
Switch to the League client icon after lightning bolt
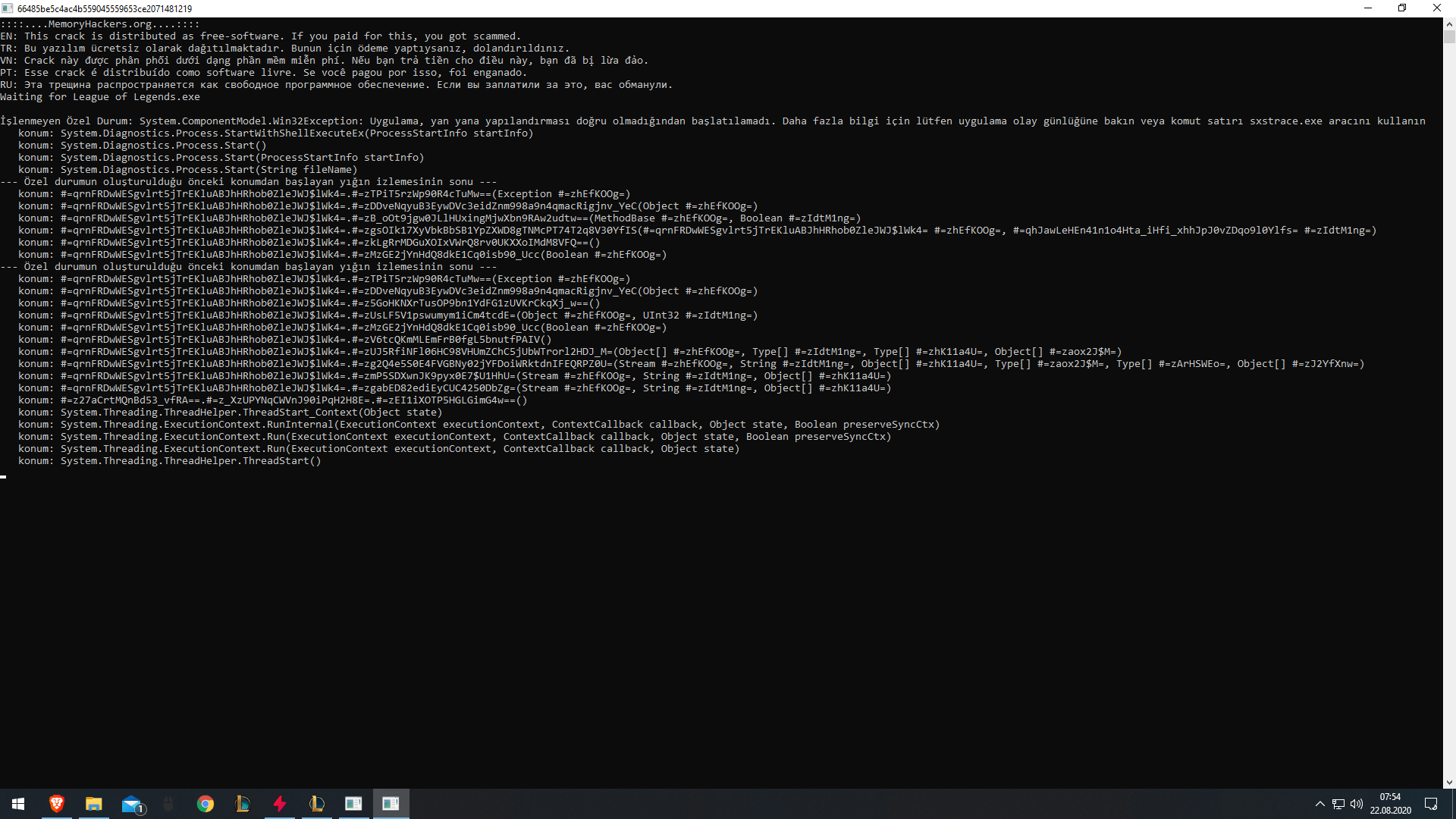317,804
